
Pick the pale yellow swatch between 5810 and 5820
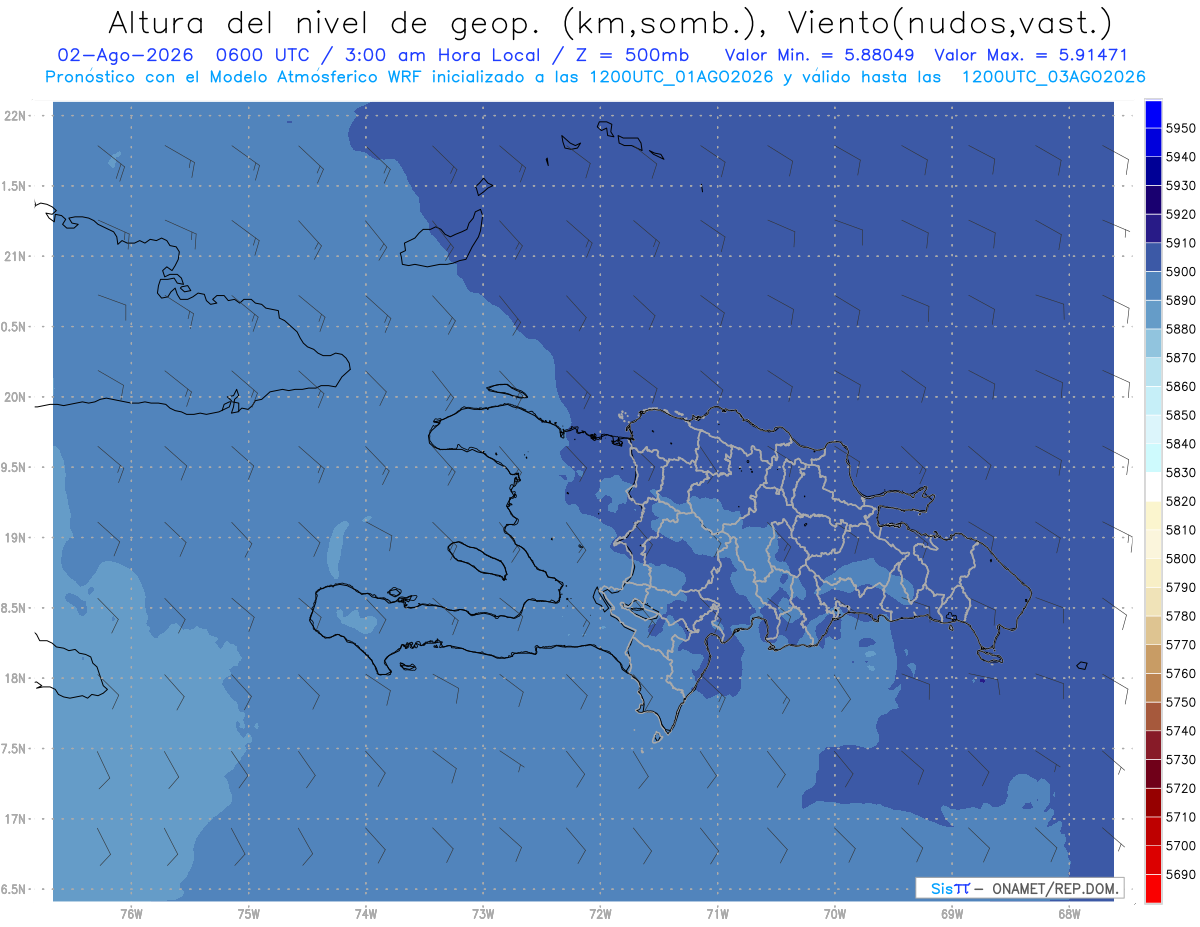1153,515
